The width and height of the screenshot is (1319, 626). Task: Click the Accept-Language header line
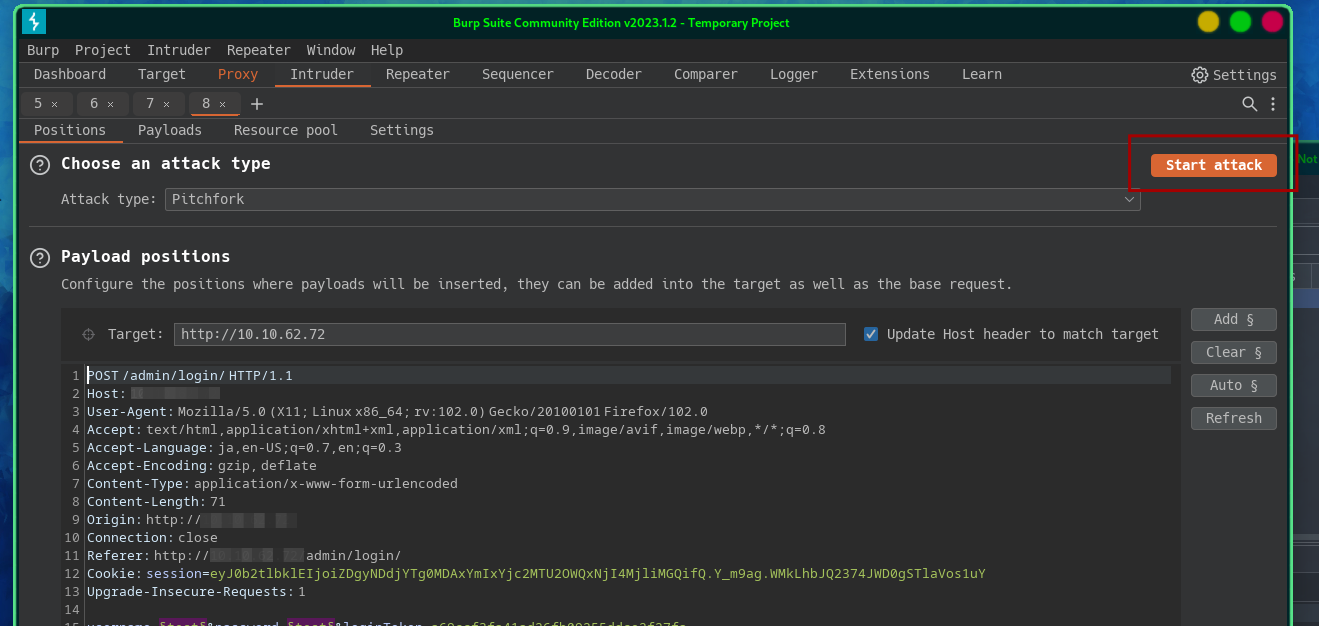pyautogui.click(x=244, y=448)
